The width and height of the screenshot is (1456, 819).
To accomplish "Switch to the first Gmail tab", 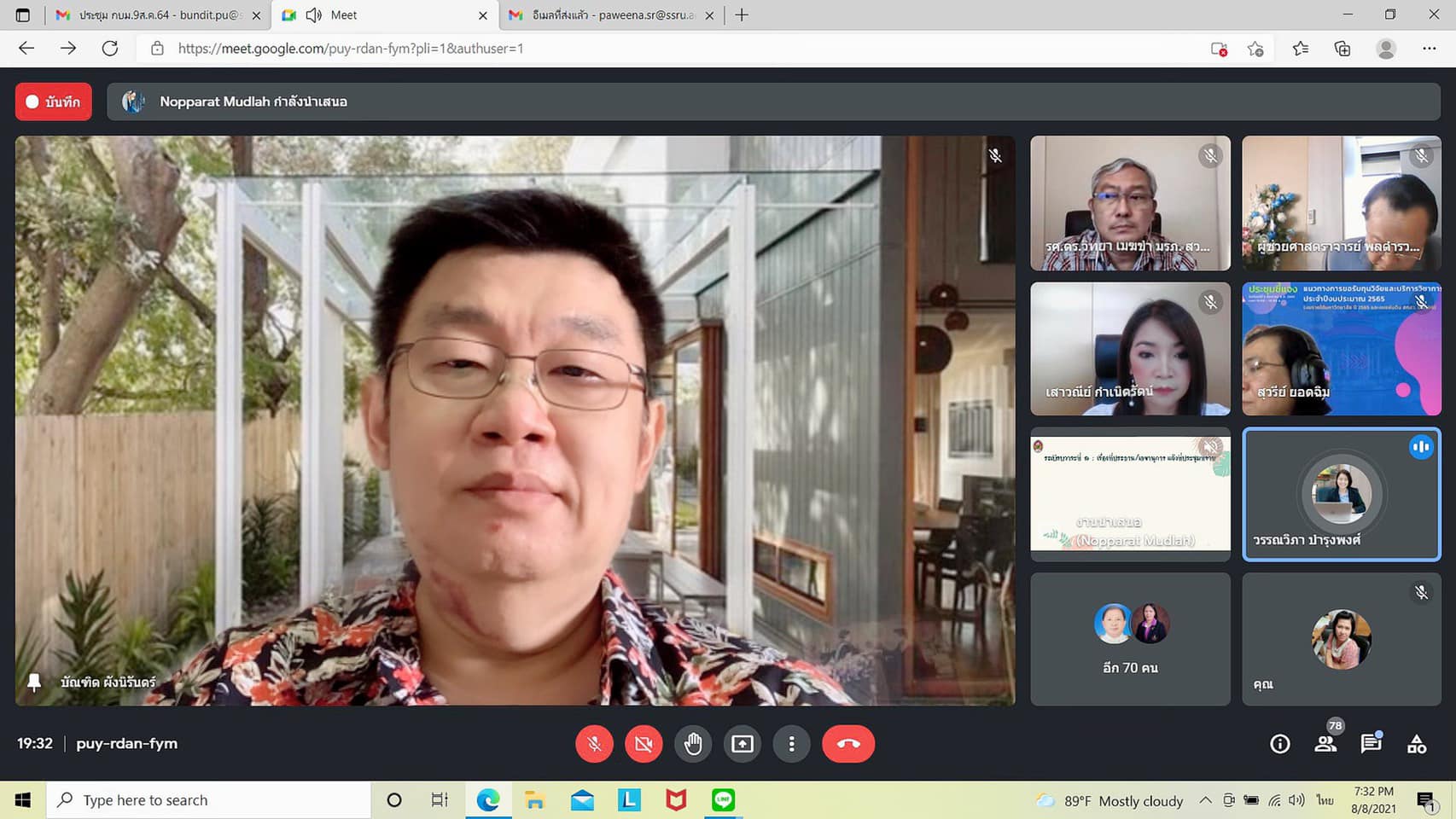I will coord(158,15).
